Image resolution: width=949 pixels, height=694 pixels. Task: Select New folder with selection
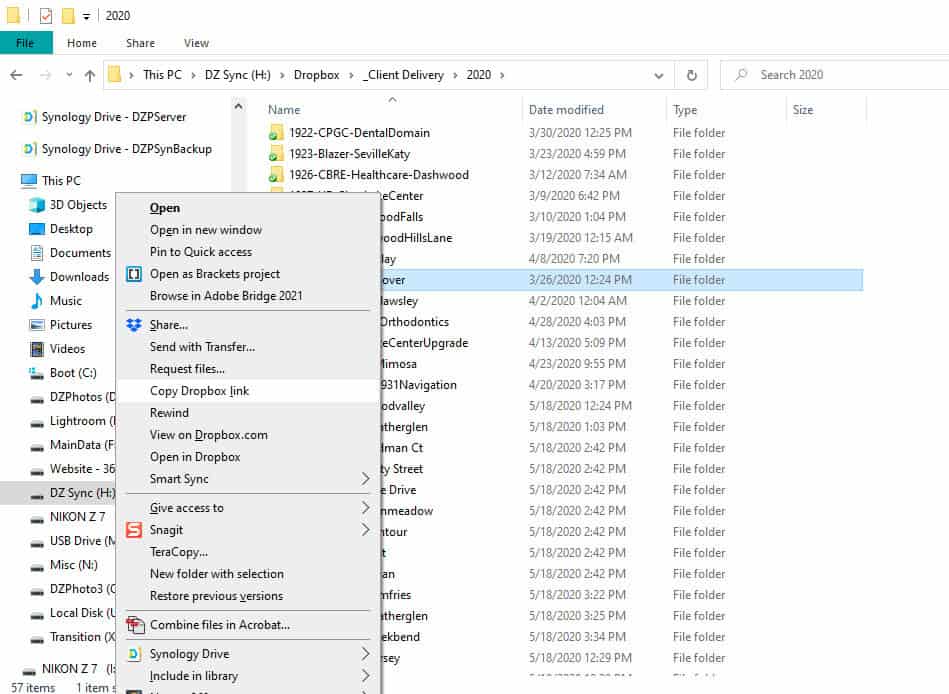tap(217, 574)
